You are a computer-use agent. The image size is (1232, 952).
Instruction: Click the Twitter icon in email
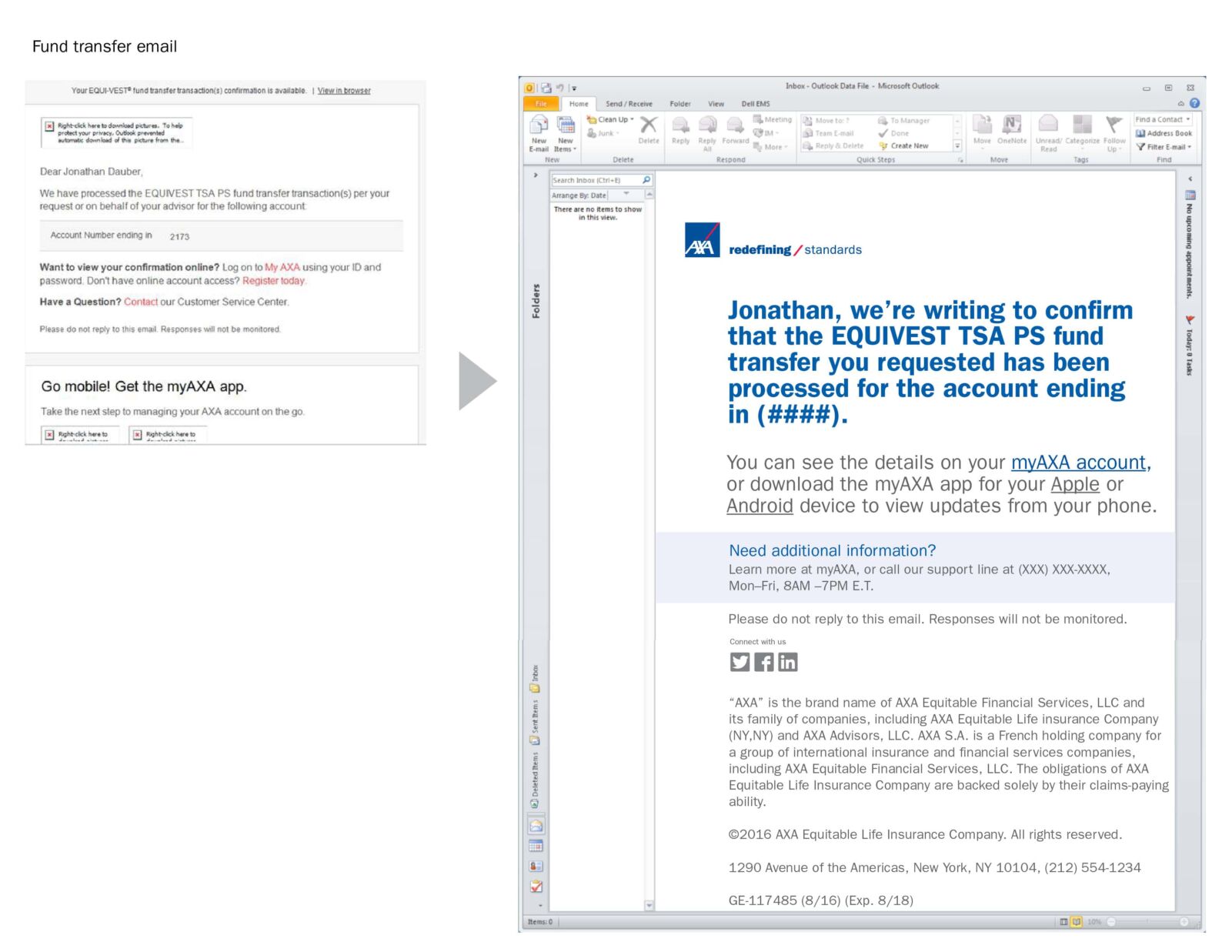740,662
